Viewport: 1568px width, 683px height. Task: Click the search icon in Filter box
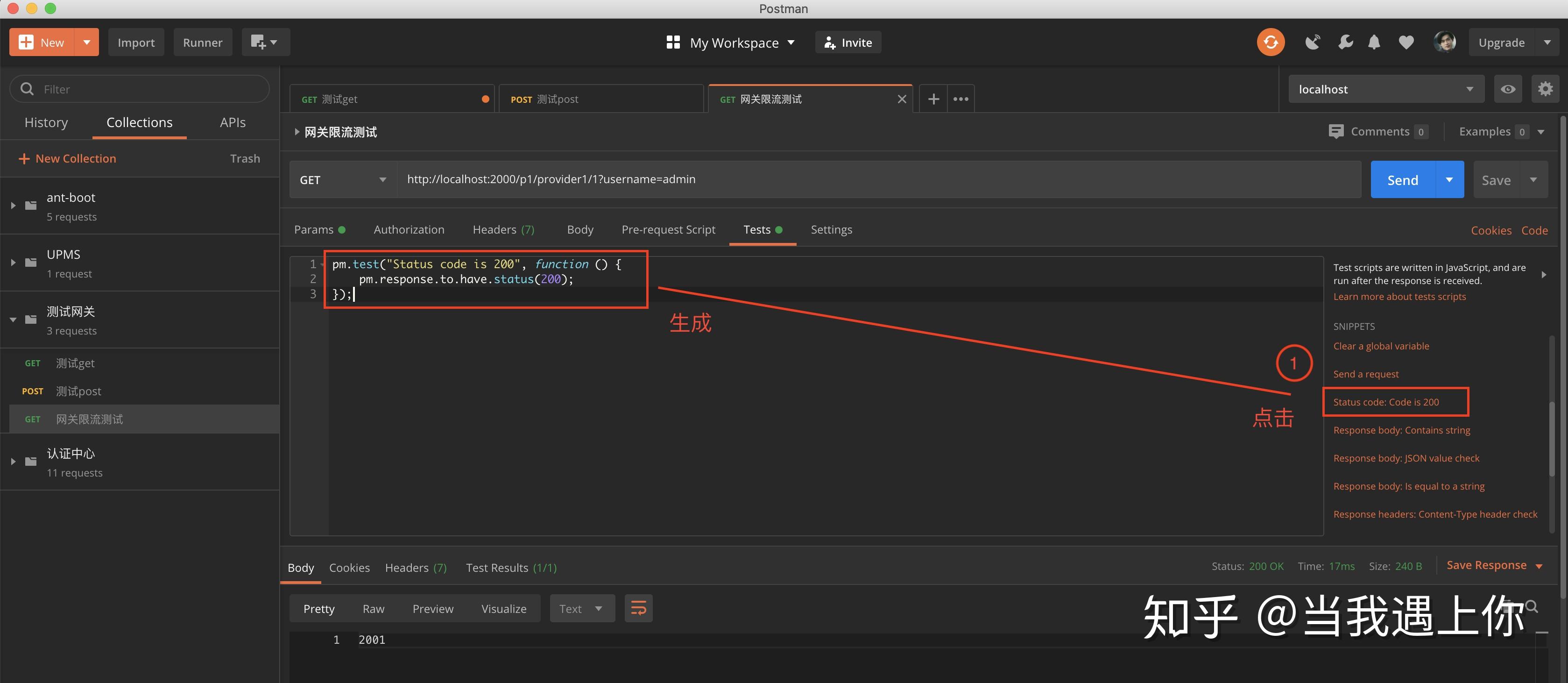click(27, 89)
